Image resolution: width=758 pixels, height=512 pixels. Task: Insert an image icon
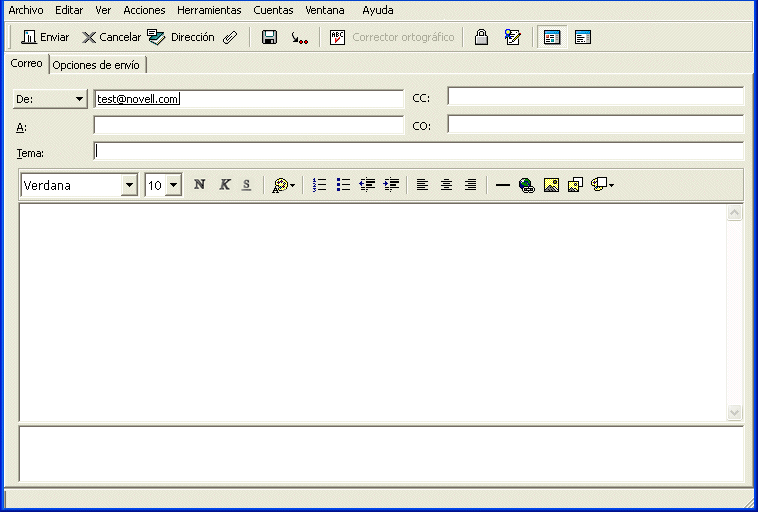pos(551,185)
